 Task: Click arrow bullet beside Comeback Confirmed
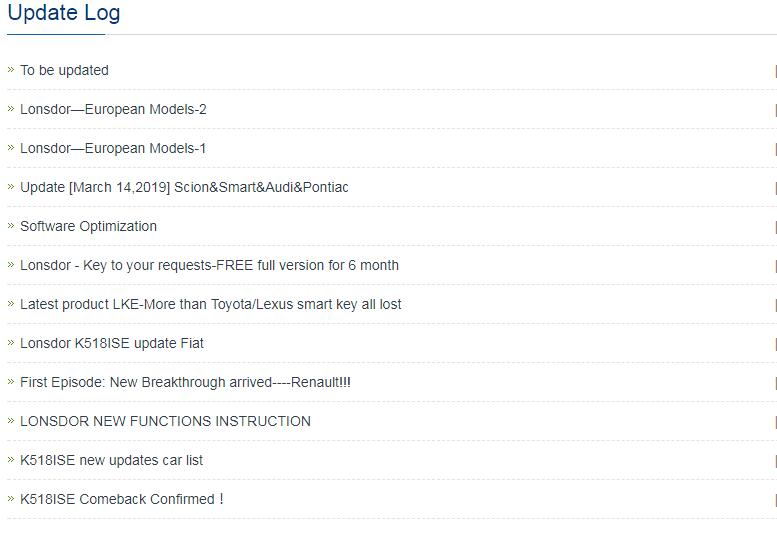pyautogui.click(x=11, y=499)
